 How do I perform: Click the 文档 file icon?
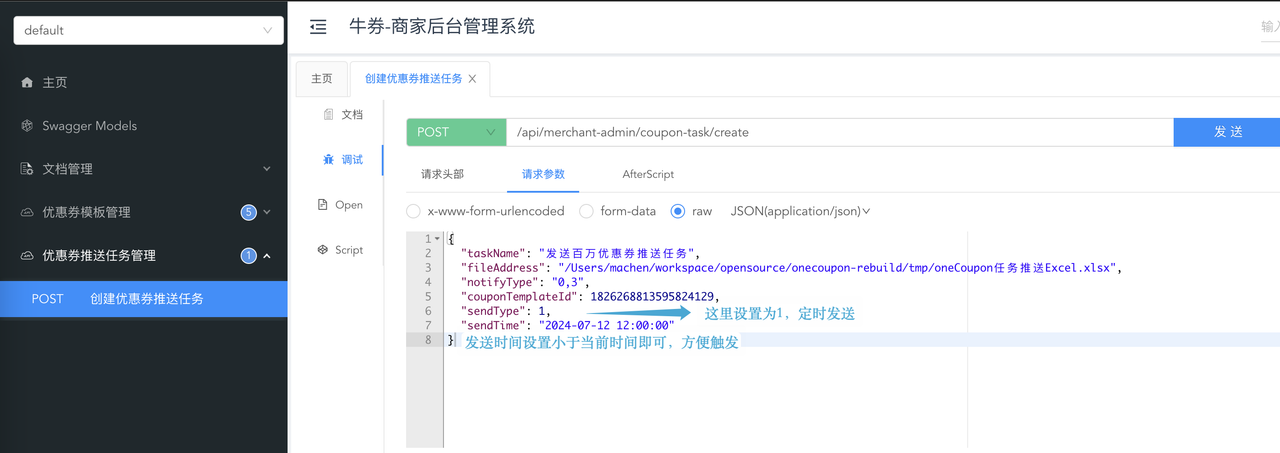[x=328, y=115]
